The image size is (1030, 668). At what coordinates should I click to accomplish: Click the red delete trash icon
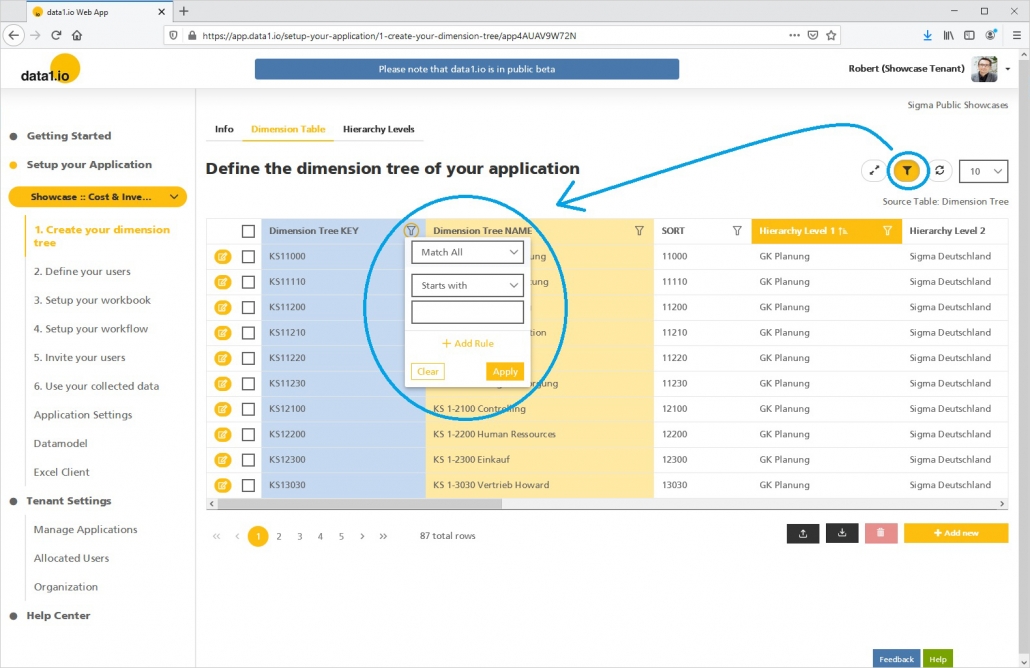pos(880,533)
